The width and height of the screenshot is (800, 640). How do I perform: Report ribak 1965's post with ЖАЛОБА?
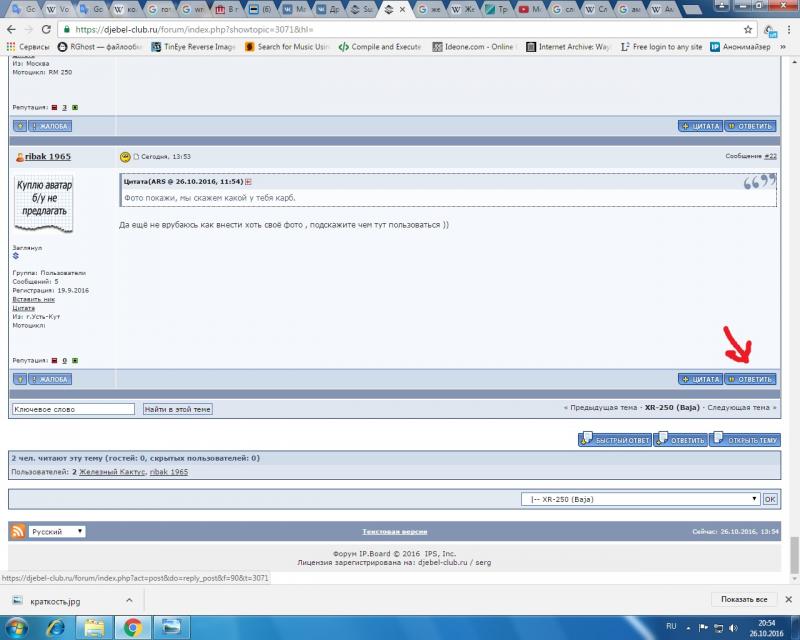click(x=50, y=379)
